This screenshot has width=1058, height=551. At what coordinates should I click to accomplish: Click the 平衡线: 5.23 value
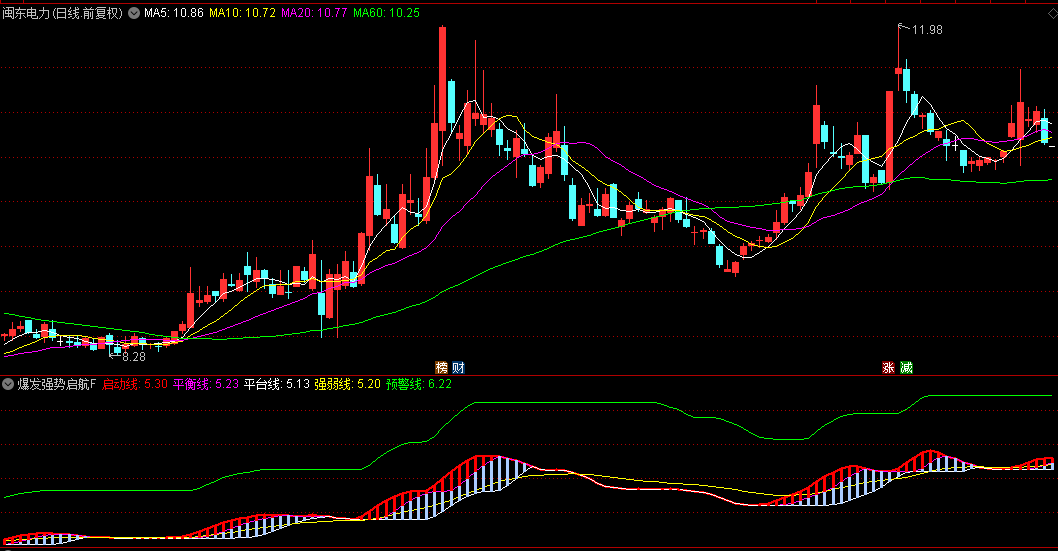coord(206,384)
